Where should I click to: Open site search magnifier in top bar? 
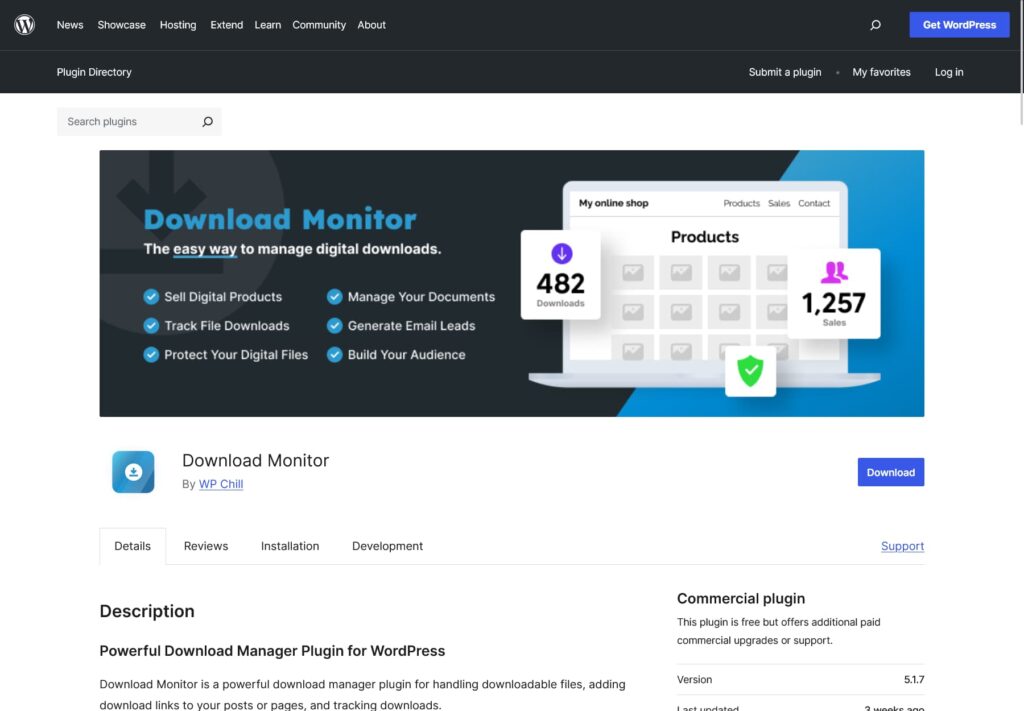click(875, 25)
